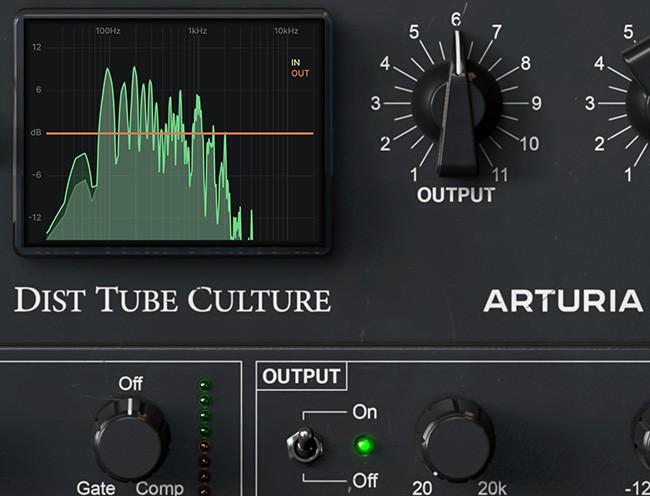Click the 'Off' label below the output switch

click(x=365, y=481)
